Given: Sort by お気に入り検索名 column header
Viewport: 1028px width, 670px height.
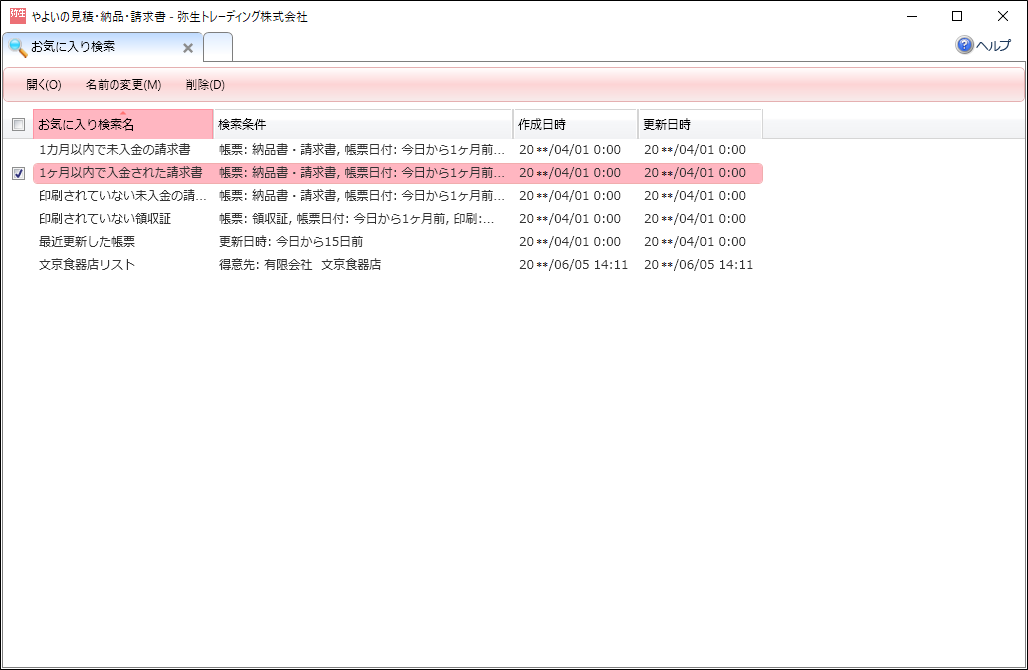Looking at the screenshot, I should (123, 124).
